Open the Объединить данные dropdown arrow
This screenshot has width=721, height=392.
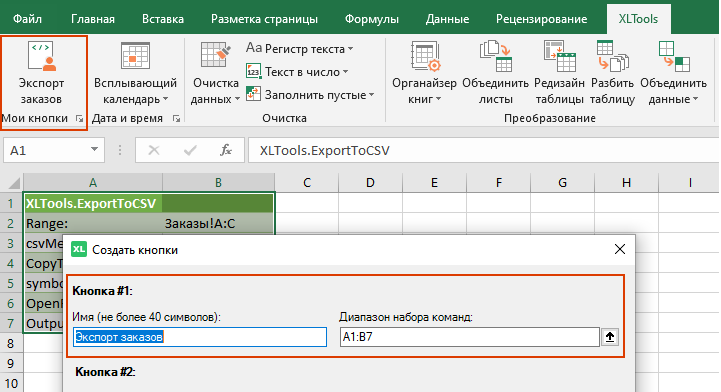[695, 99]
